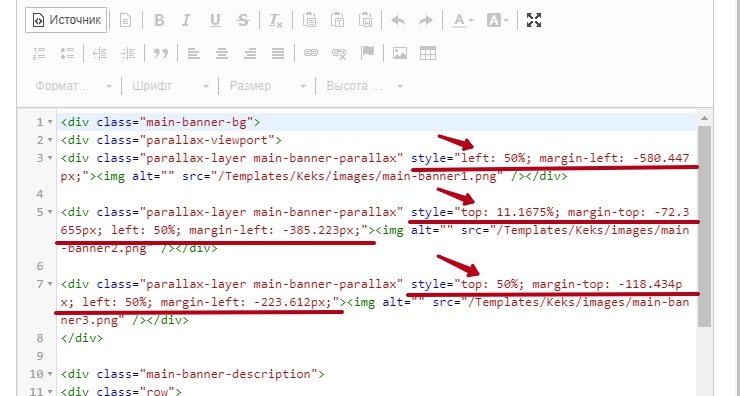Toggle the Источник source mode button

[66, 20]
